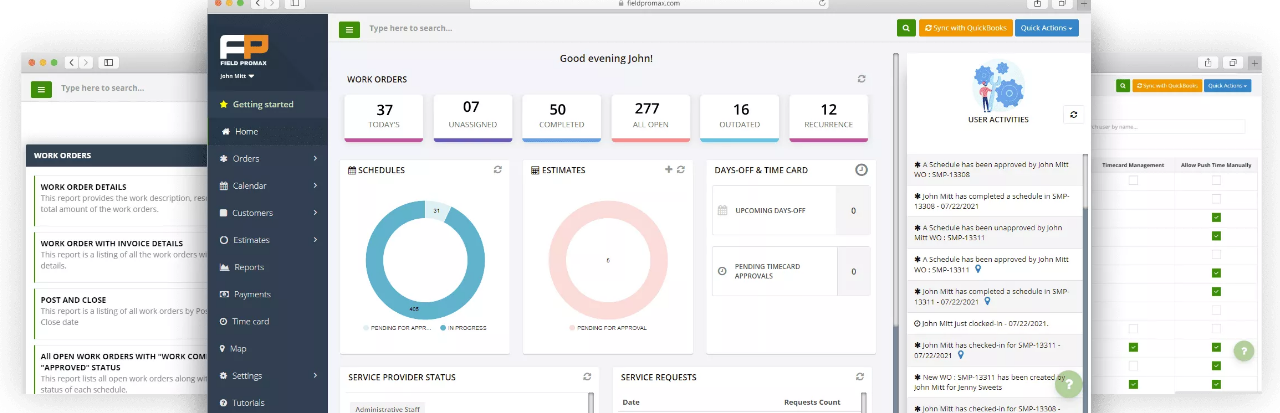This screenshot has height=413, width=1280.
Task: Open the Quick Actions dropdown
Action: tap(1046, 28)
